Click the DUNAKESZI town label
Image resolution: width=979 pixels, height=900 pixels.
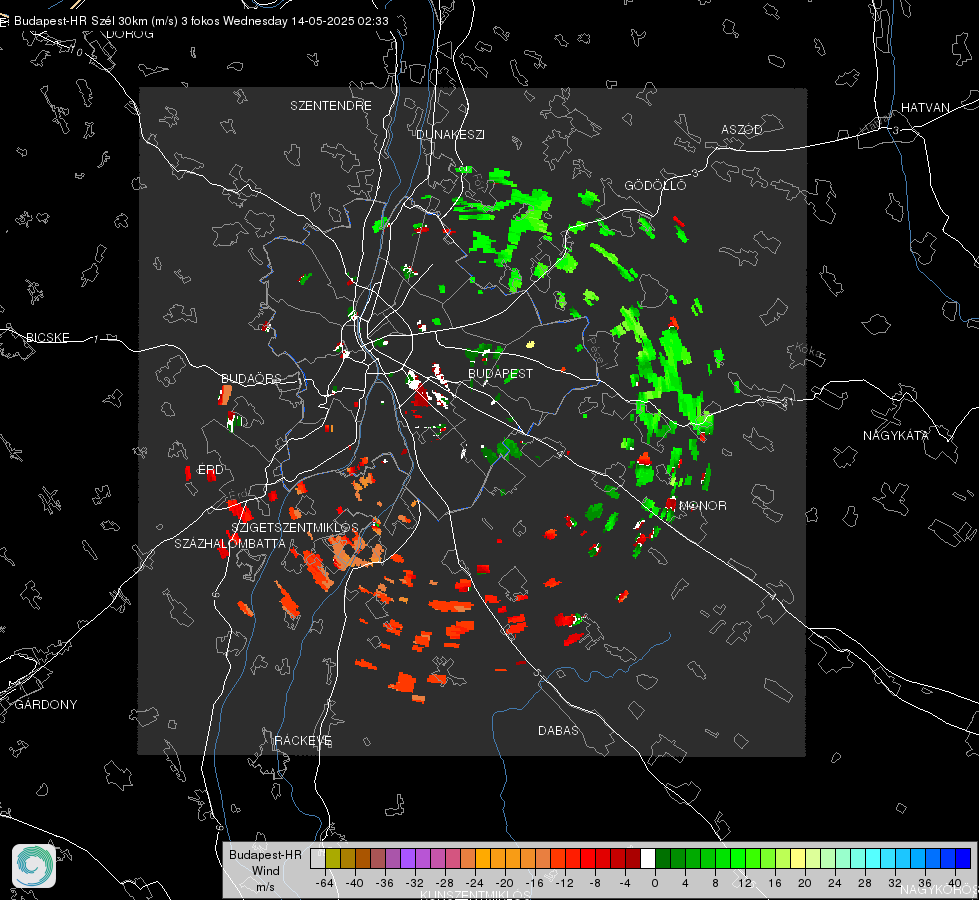[450, 134]
